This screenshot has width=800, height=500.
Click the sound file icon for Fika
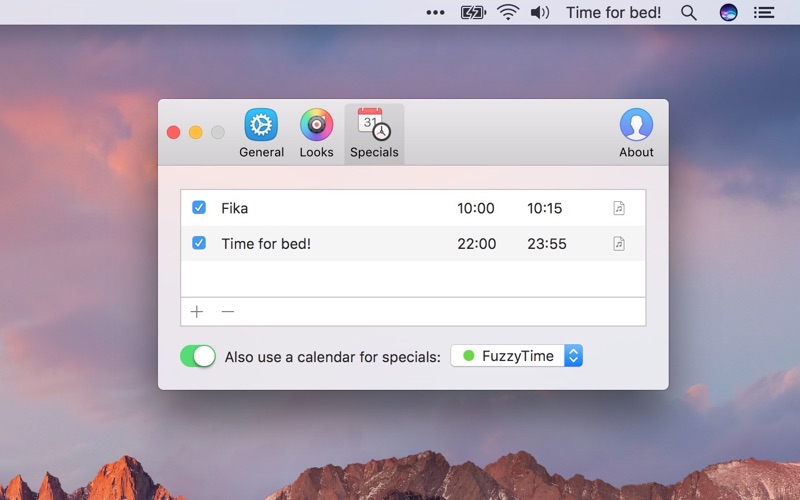tap(619, 208)
